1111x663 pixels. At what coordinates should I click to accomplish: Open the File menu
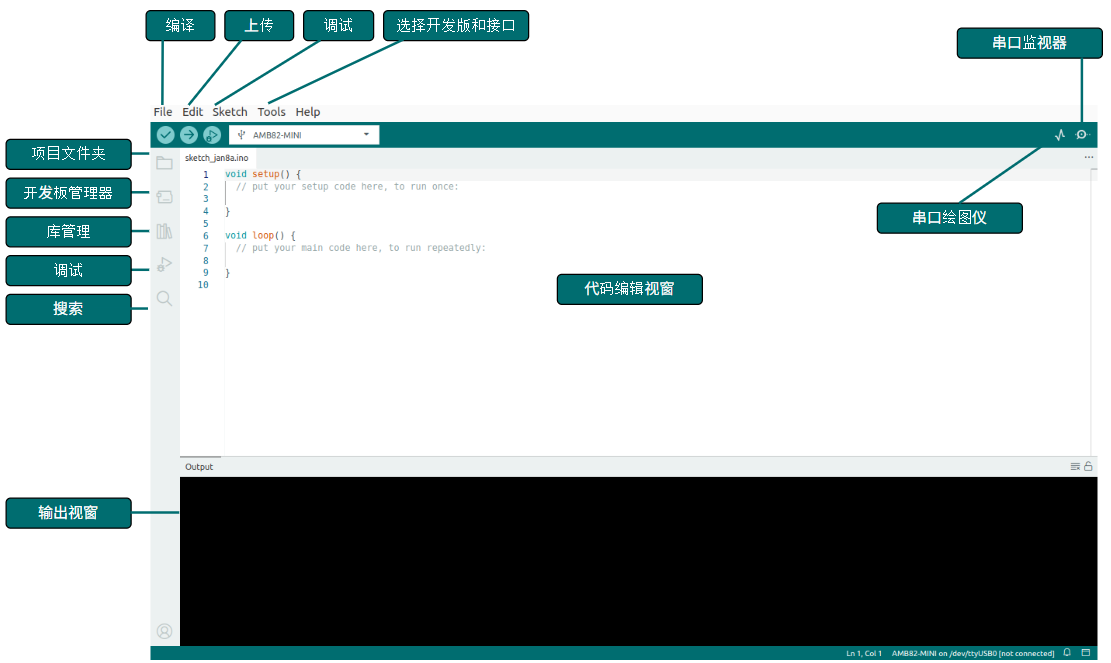pyautogui.click(x=163, y=112)
